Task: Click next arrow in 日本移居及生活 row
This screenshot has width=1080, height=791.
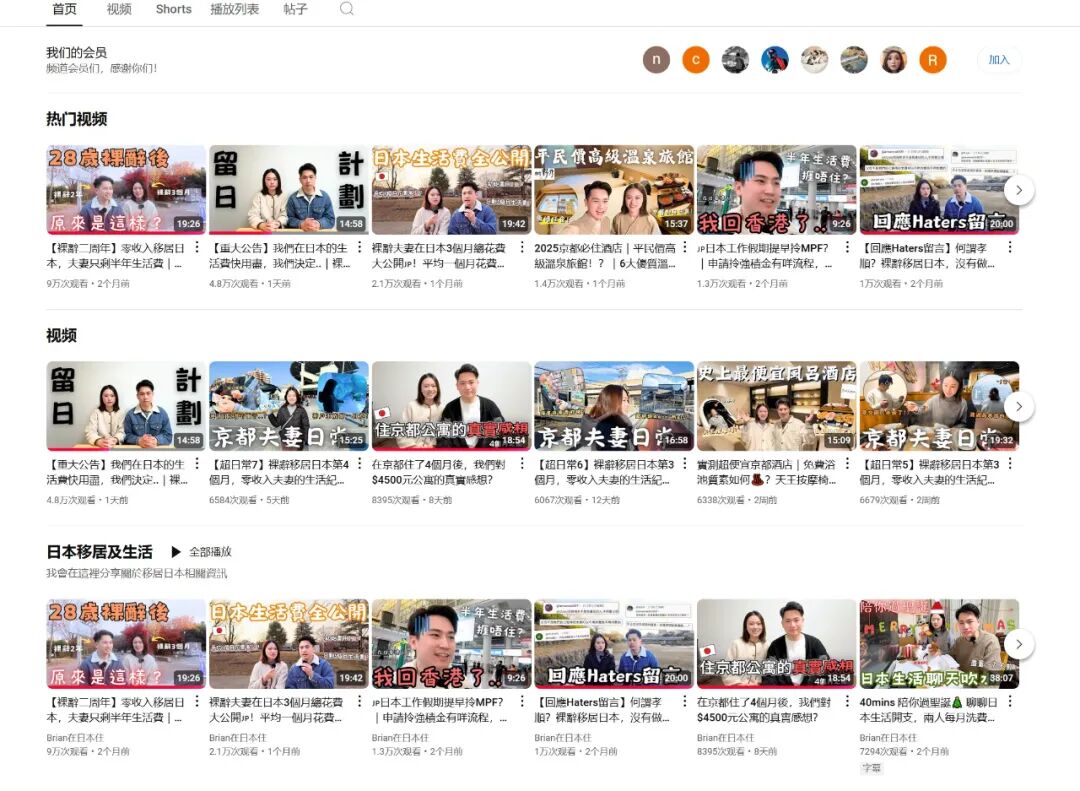Action: 1019,644
